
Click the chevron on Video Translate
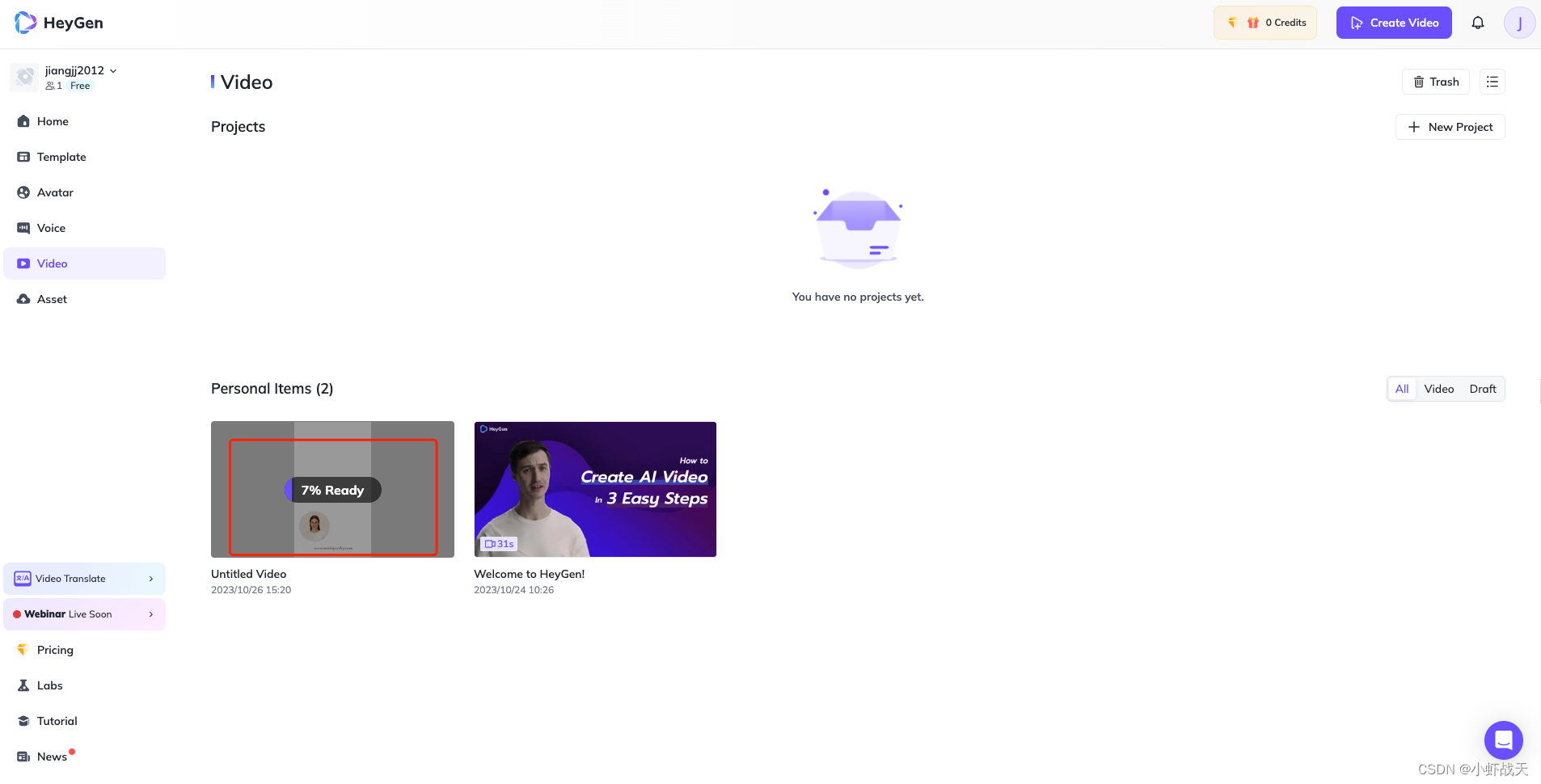tap(151, 579)
